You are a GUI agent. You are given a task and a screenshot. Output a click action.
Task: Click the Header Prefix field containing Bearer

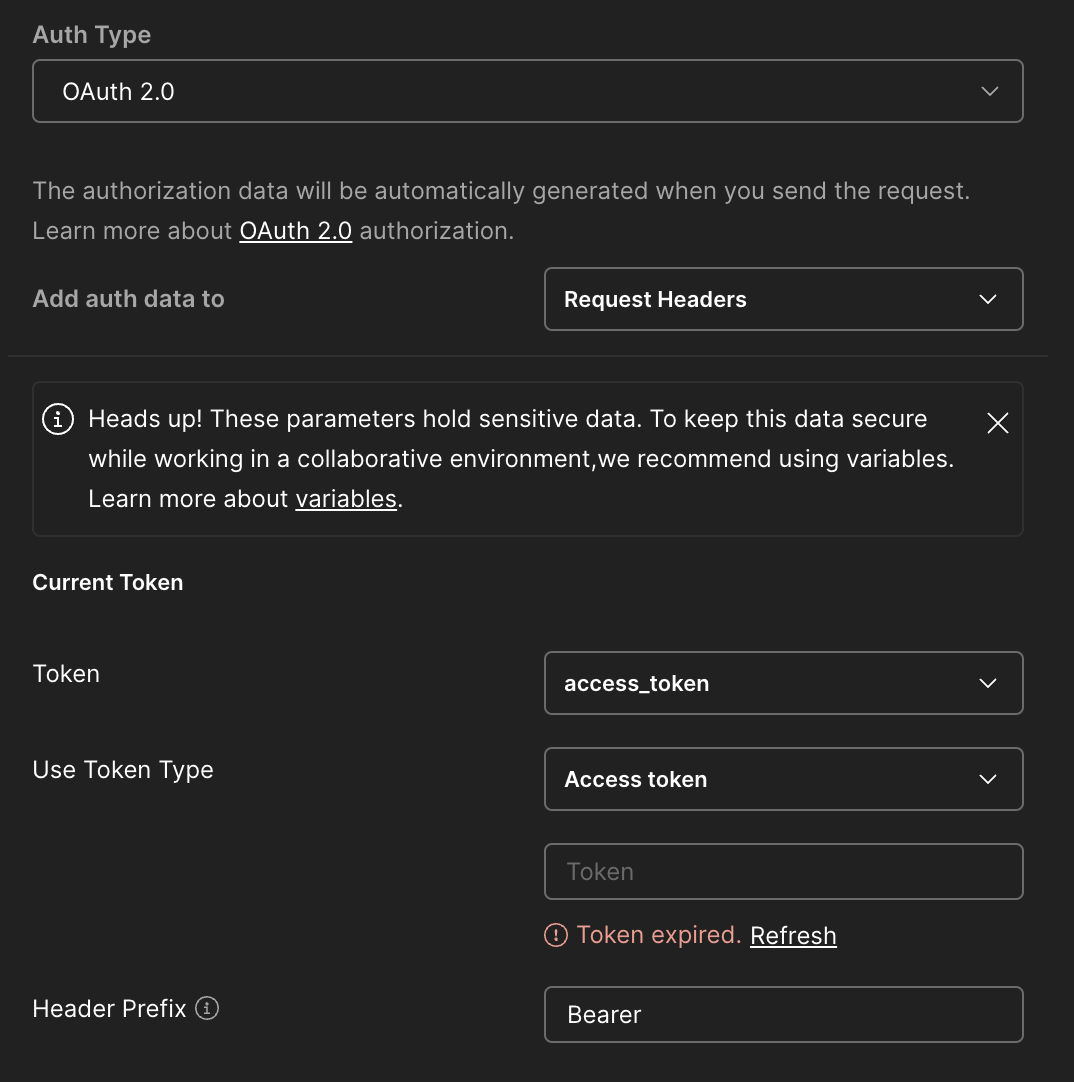point(782,1014)
